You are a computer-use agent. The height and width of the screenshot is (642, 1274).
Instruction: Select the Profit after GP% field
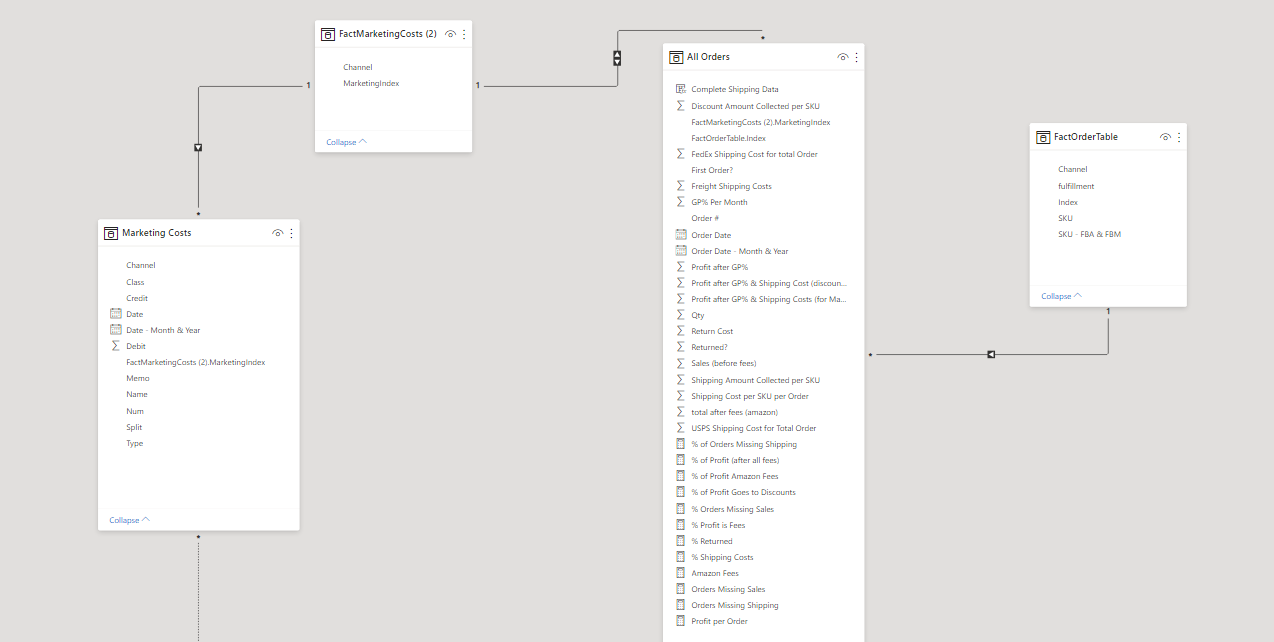pos(720,267)
